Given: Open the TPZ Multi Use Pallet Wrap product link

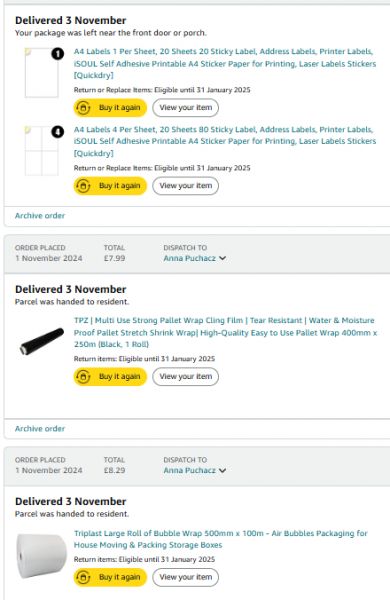Looking at the screenshot, I should pos(225,333).
